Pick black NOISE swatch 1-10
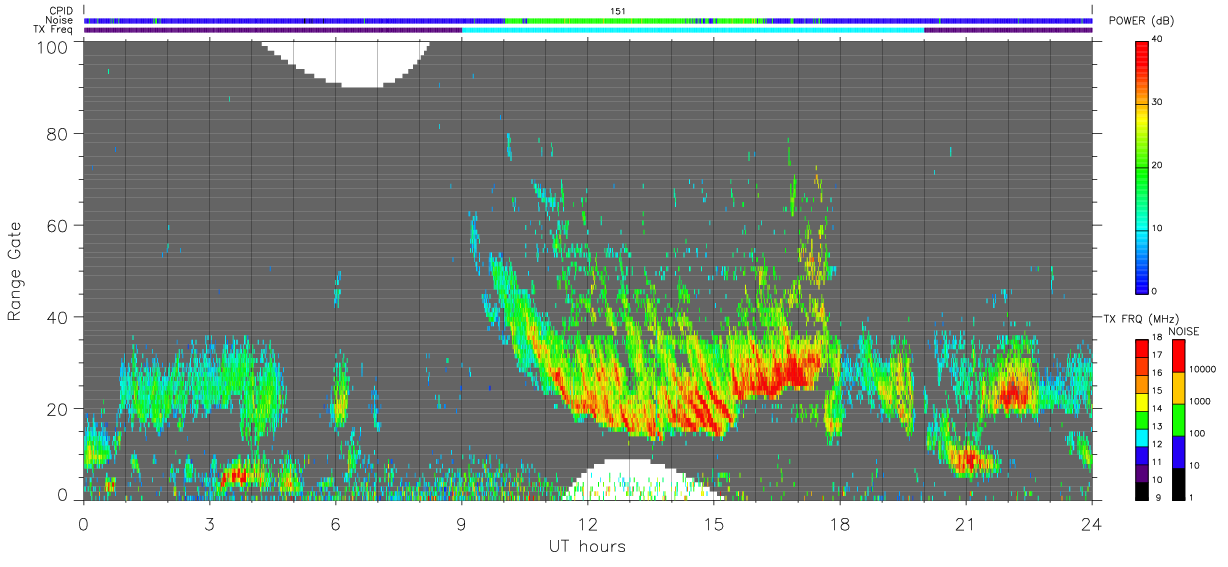Viewport: 1228px width, 567px height. (1177, 482)
